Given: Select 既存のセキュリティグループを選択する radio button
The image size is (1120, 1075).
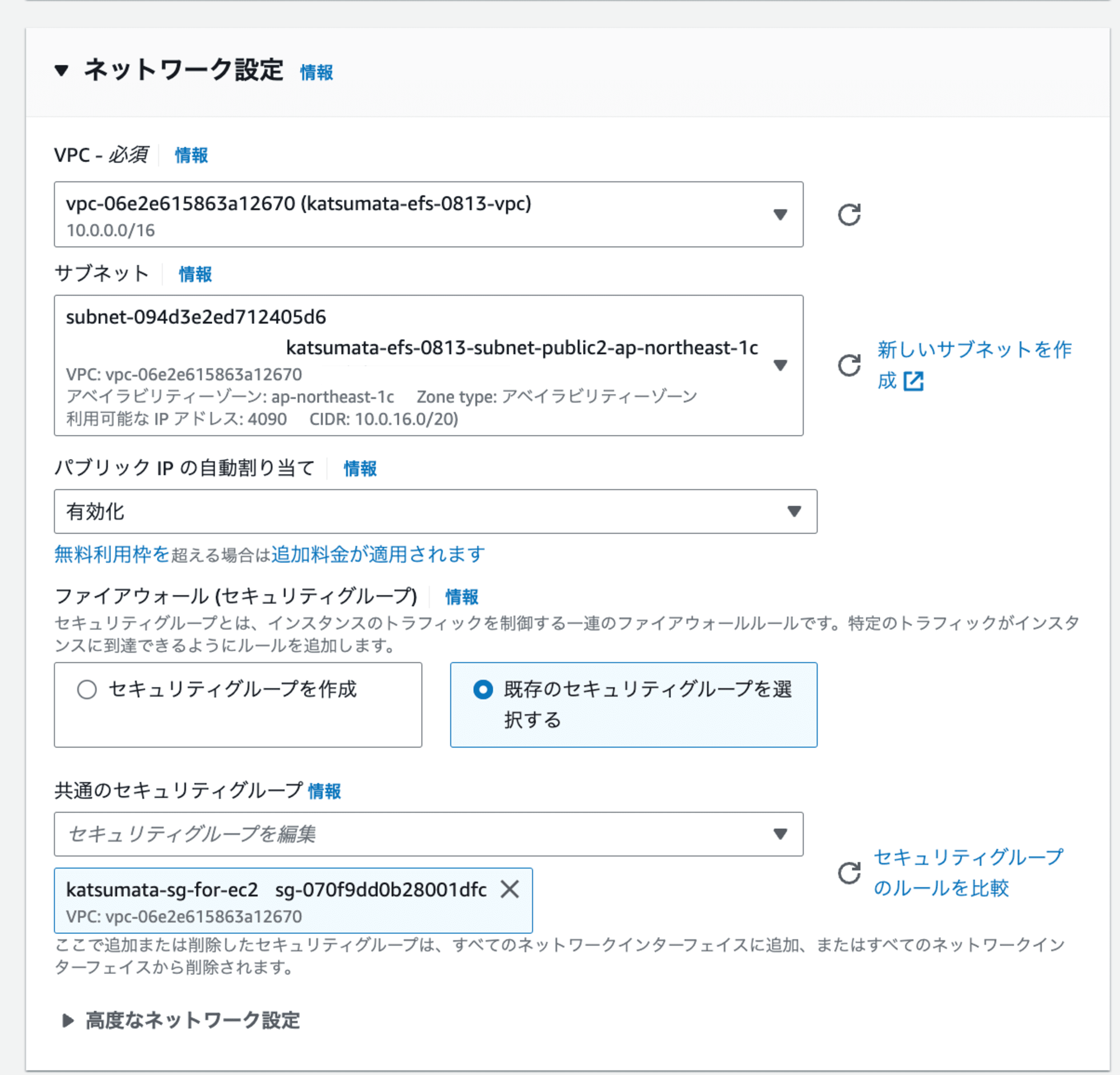Looking at the screenshot, I should click(483, 689).
